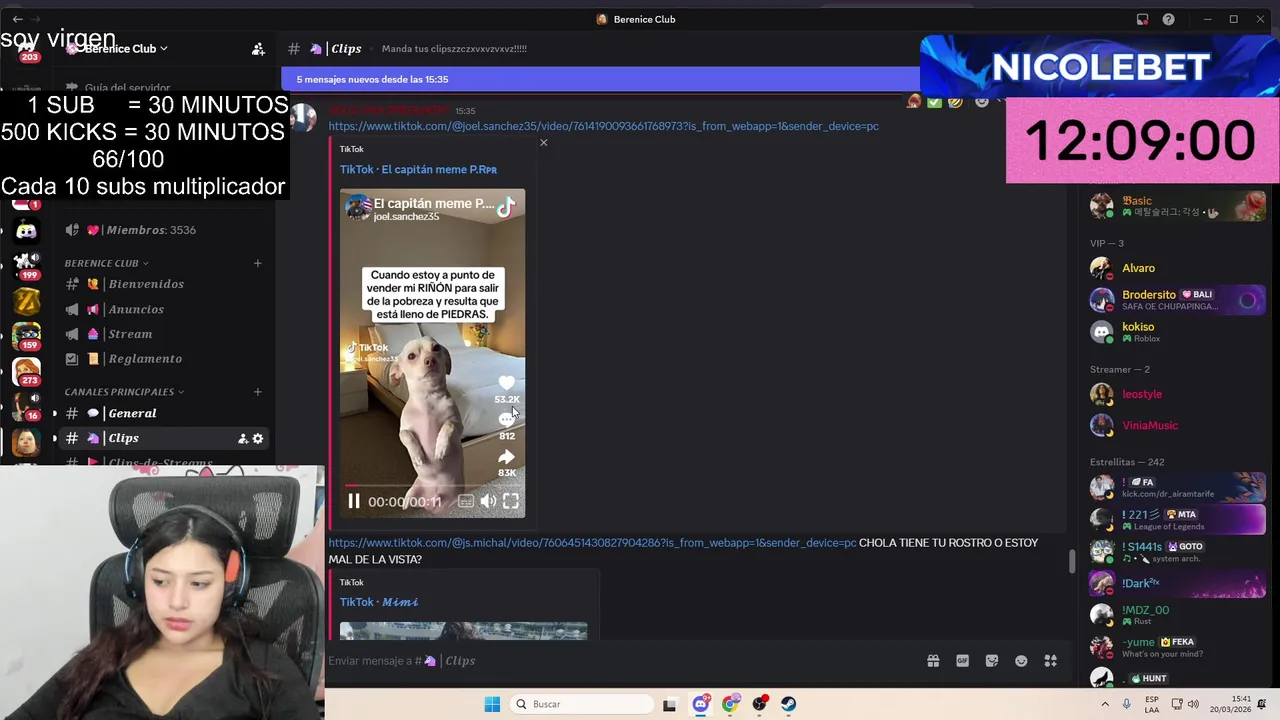Screen dimensions: 1280x720
Task: Open the pastel Discord logo server icon
Action: point(27,231)
